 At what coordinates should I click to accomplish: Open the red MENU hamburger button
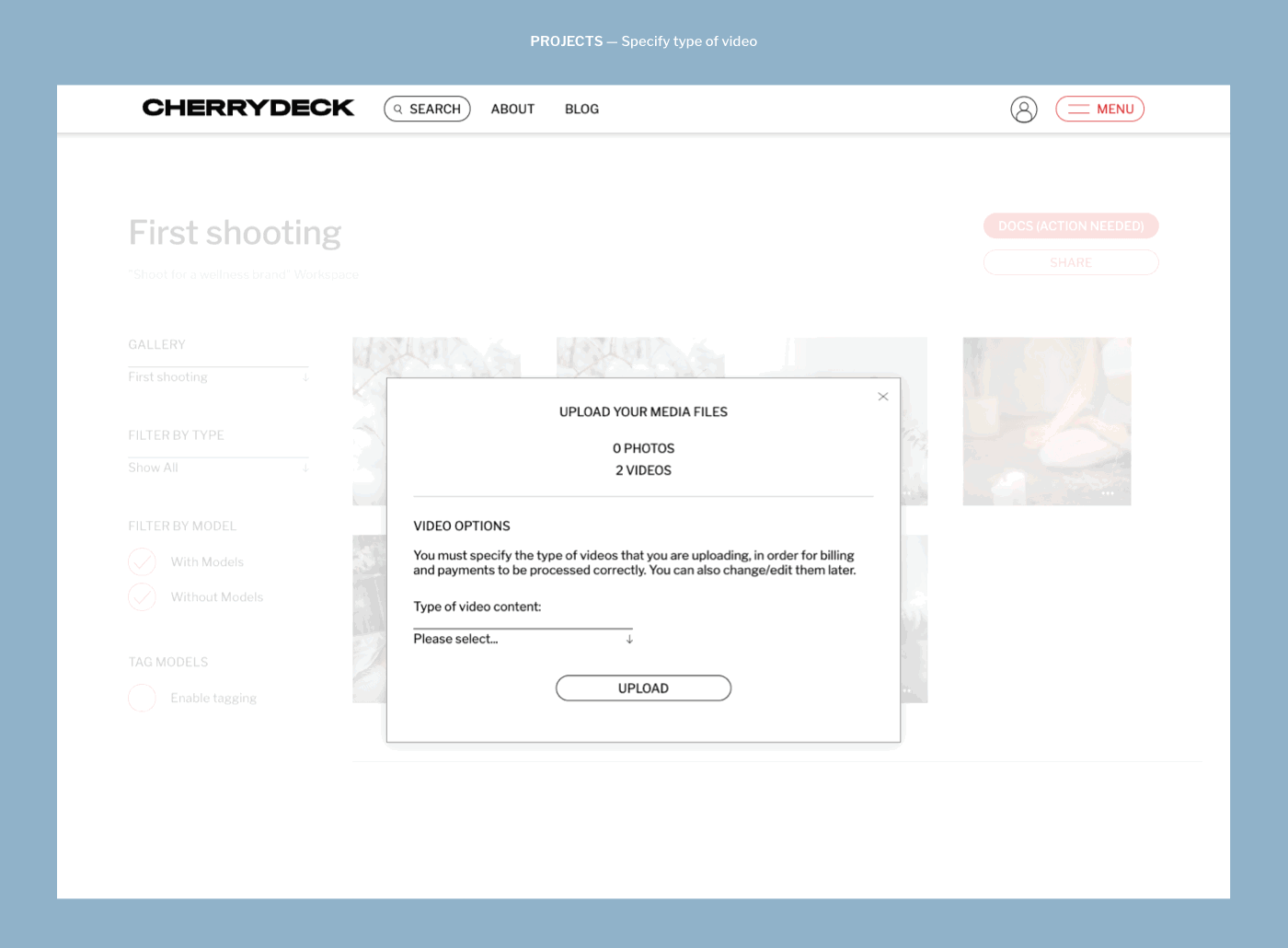coord(1099,109)
